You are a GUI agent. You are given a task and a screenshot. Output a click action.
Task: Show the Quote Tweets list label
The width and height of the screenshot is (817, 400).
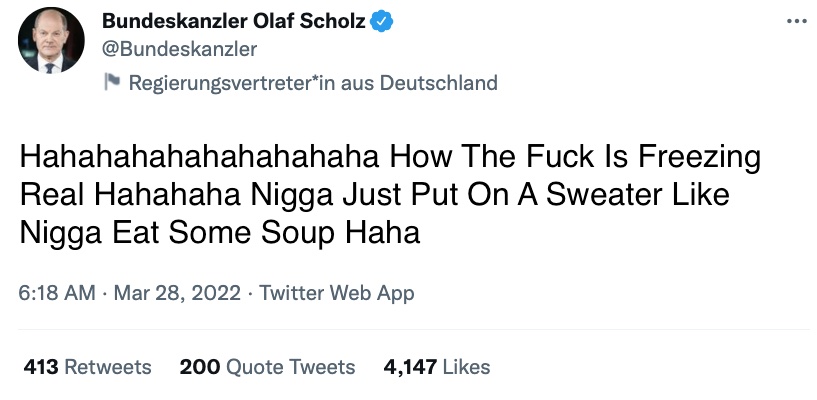coord(290,367)
